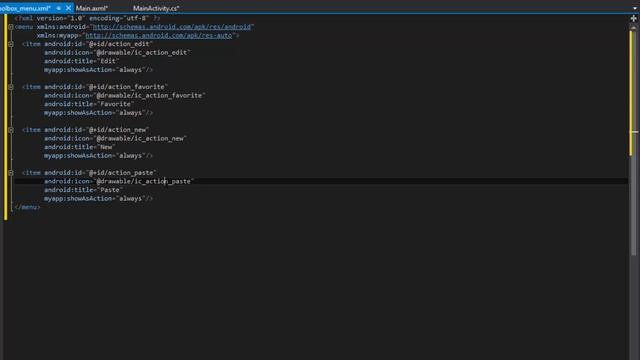Click the closing </menu> tag

[27, 207]
